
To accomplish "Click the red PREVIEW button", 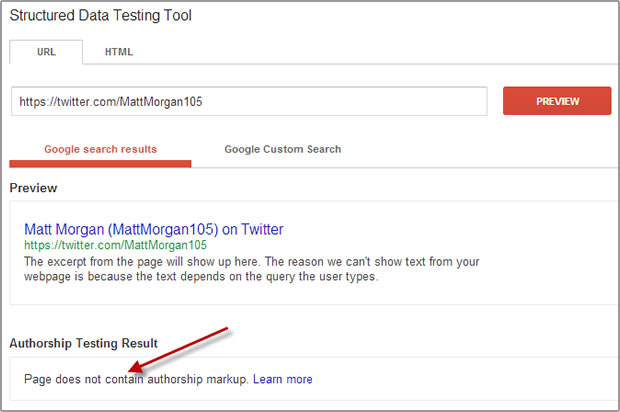I will [557, 101].
